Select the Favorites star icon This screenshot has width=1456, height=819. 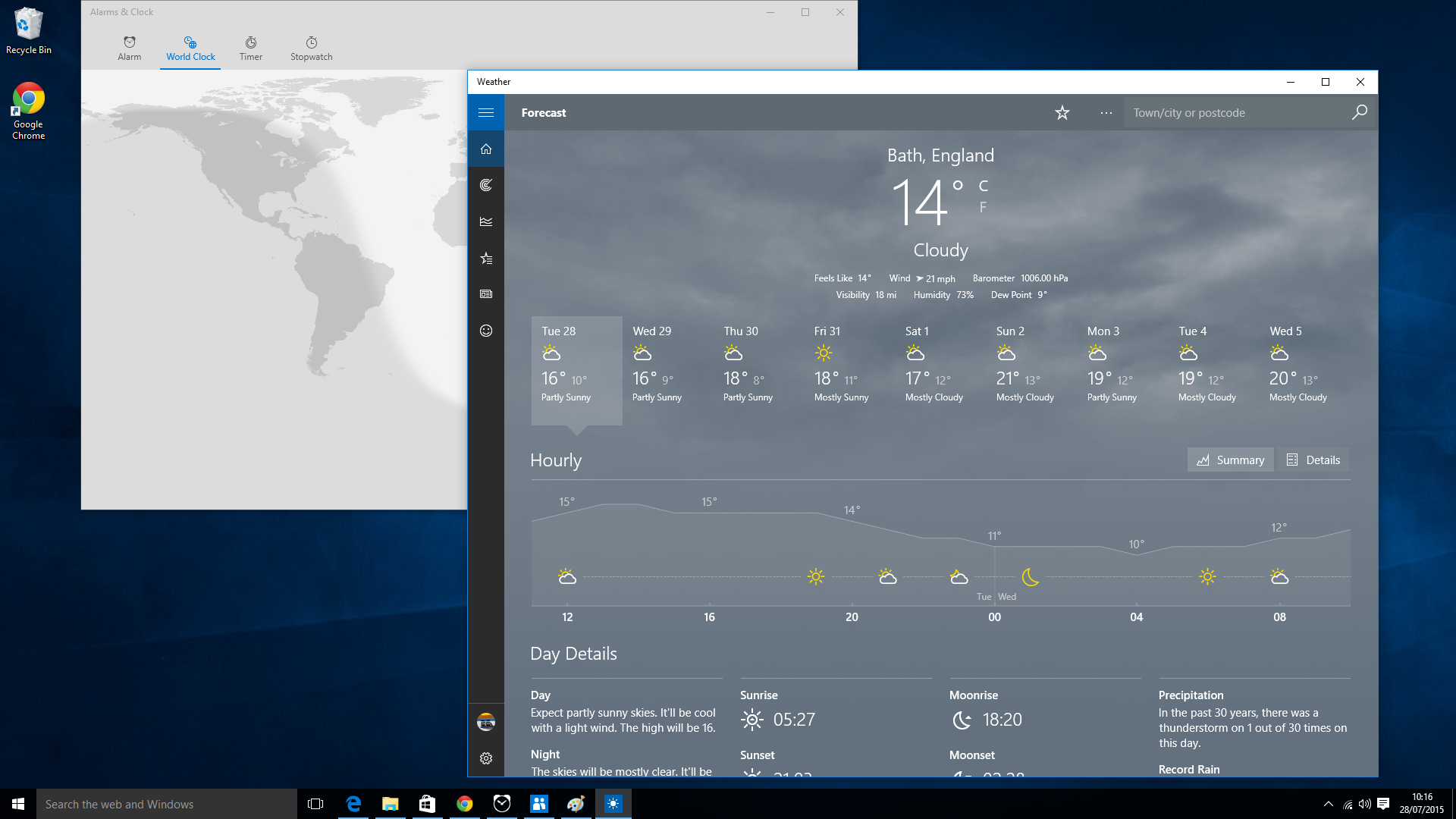(x=1062, y=112)
